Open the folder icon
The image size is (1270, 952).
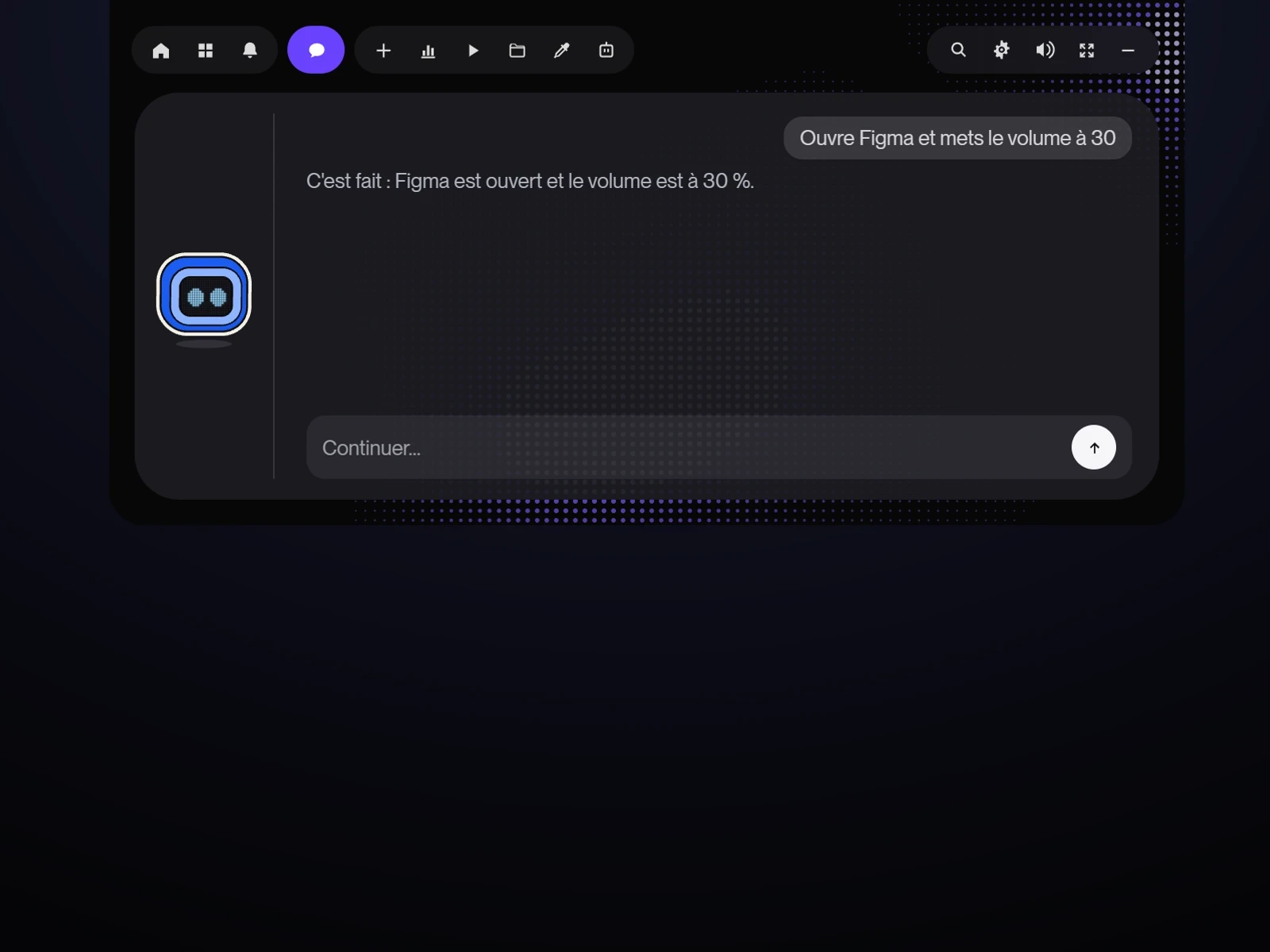tap(518, 51)
